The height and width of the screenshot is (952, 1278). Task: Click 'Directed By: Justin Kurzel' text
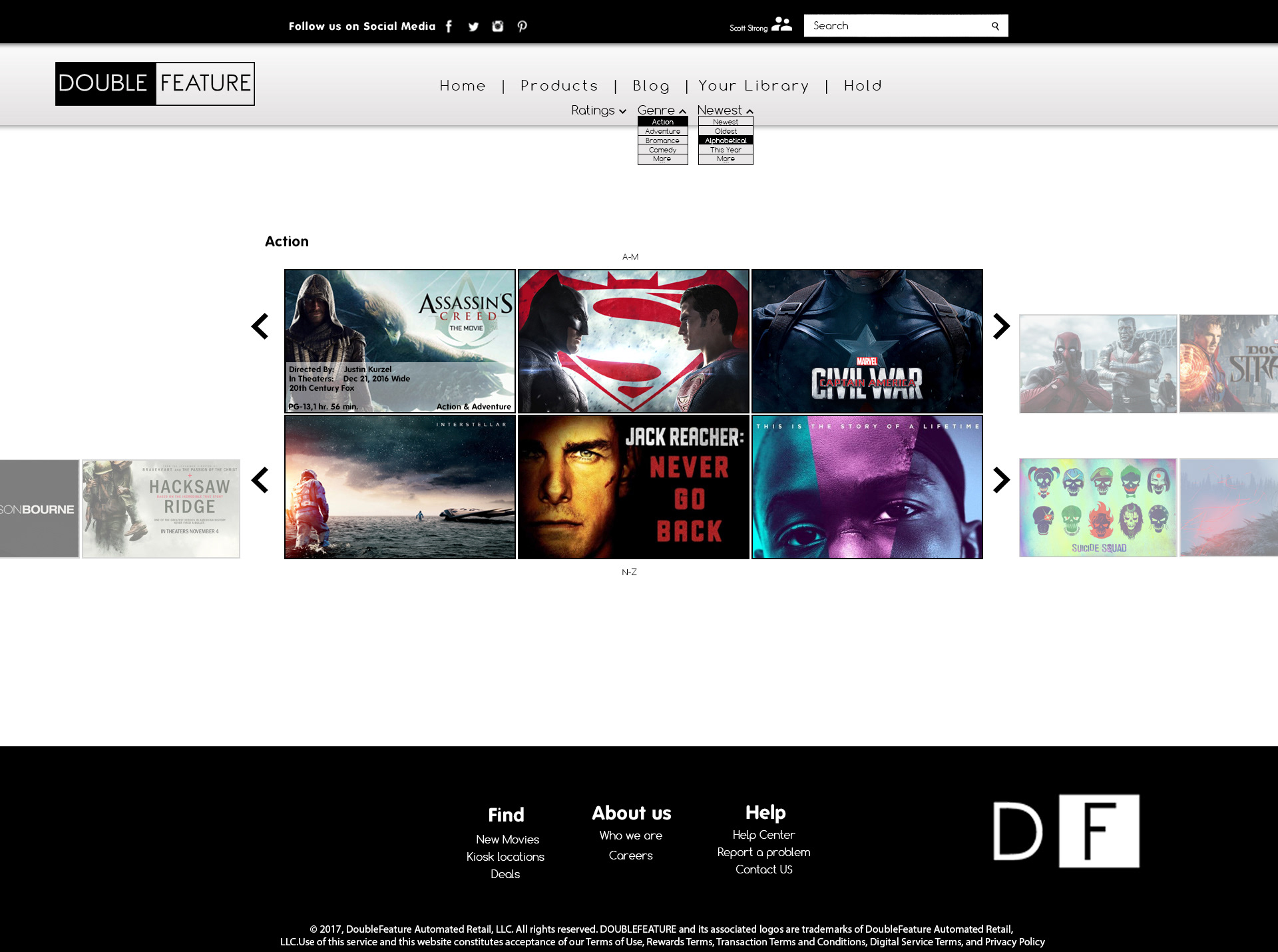340,369
